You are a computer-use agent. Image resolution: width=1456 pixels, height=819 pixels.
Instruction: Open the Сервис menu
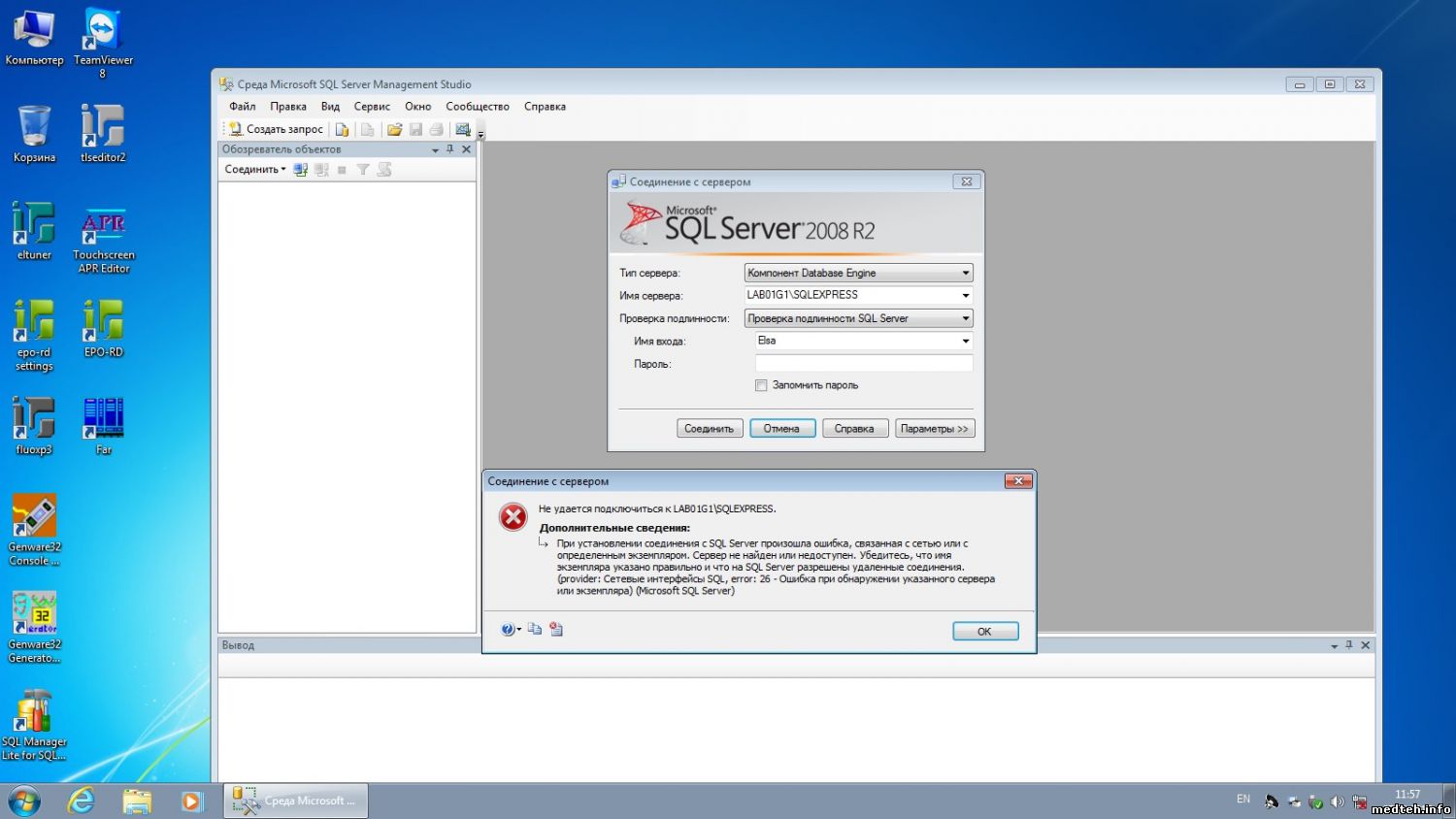[x=372, y=107]
